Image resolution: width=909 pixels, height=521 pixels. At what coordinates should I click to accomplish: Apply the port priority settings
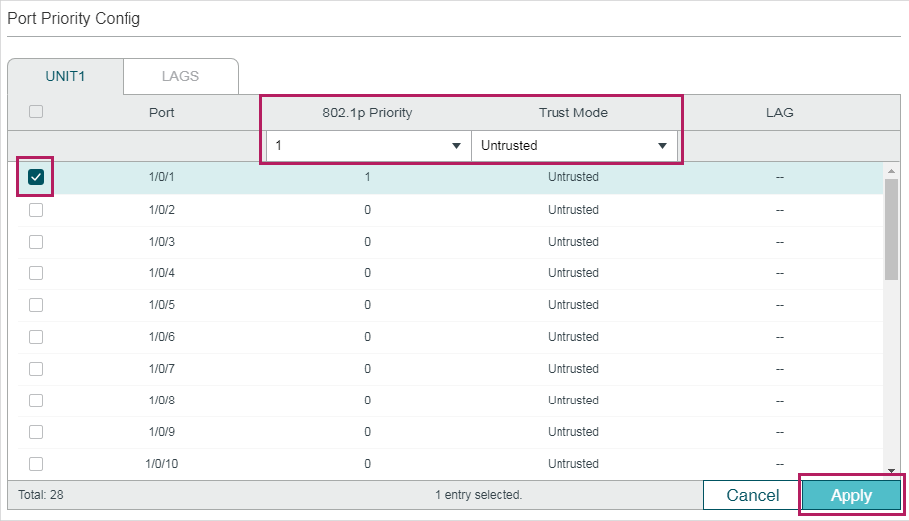(x=851, y=496)
